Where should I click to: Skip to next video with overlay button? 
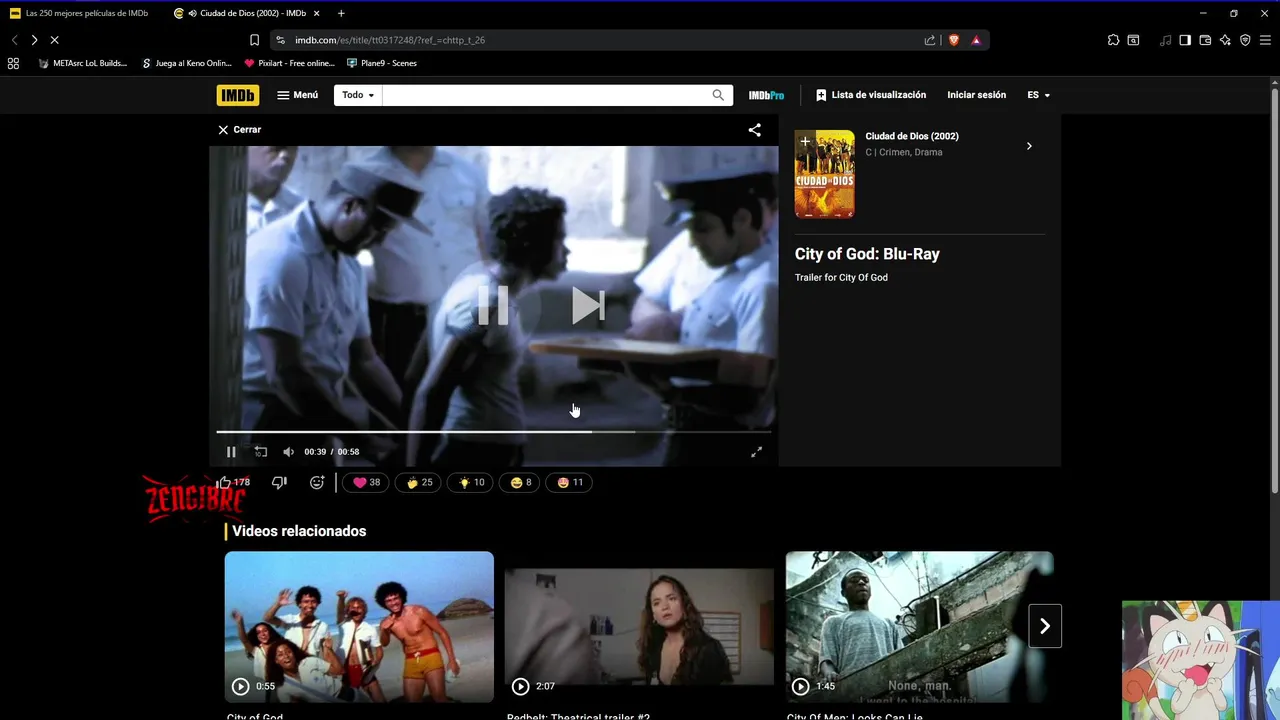pyautogui.click(x=588, y=306)
